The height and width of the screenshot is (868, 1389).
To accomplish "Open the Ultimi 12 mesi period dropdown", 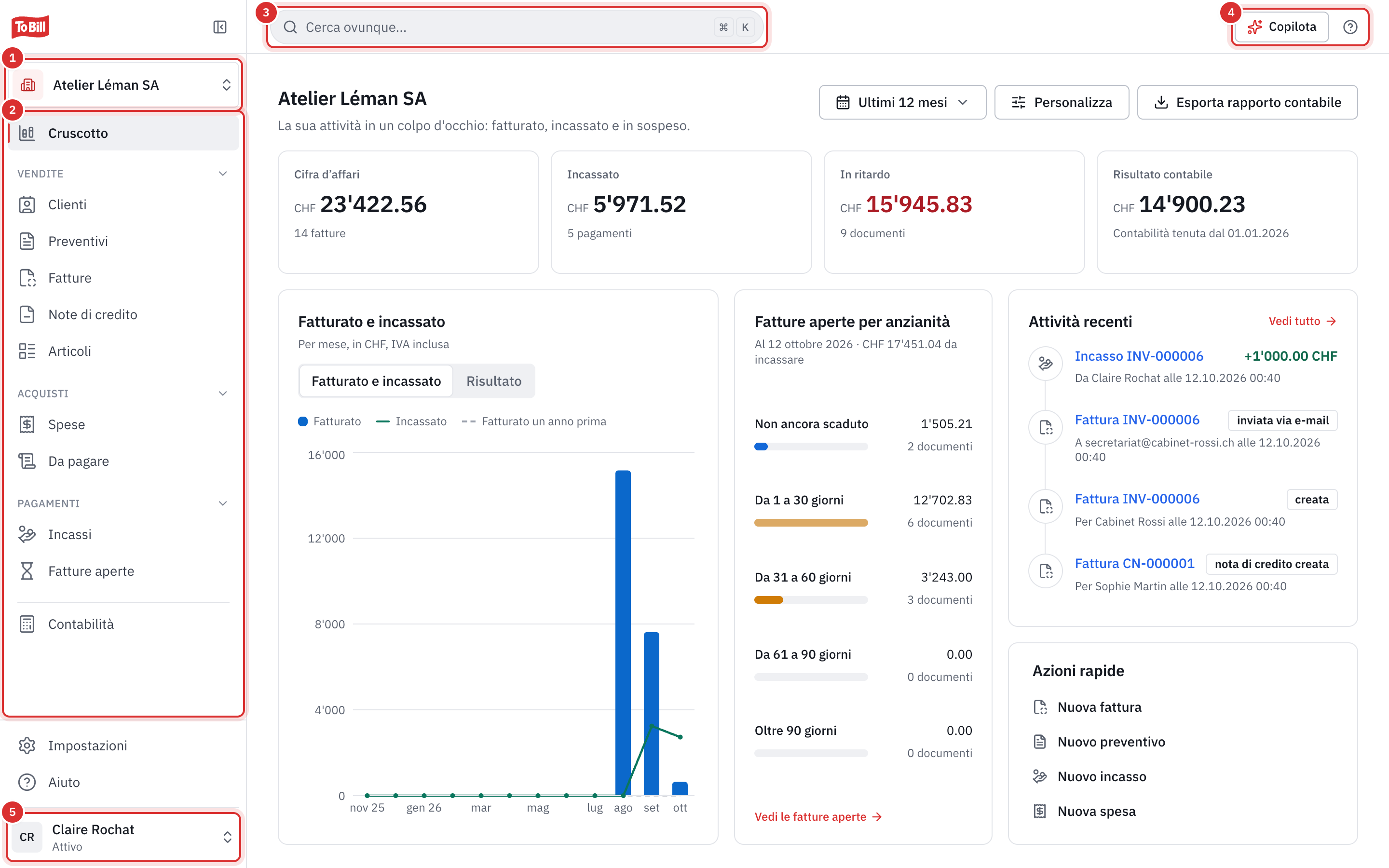I will (x=902, y=102).
